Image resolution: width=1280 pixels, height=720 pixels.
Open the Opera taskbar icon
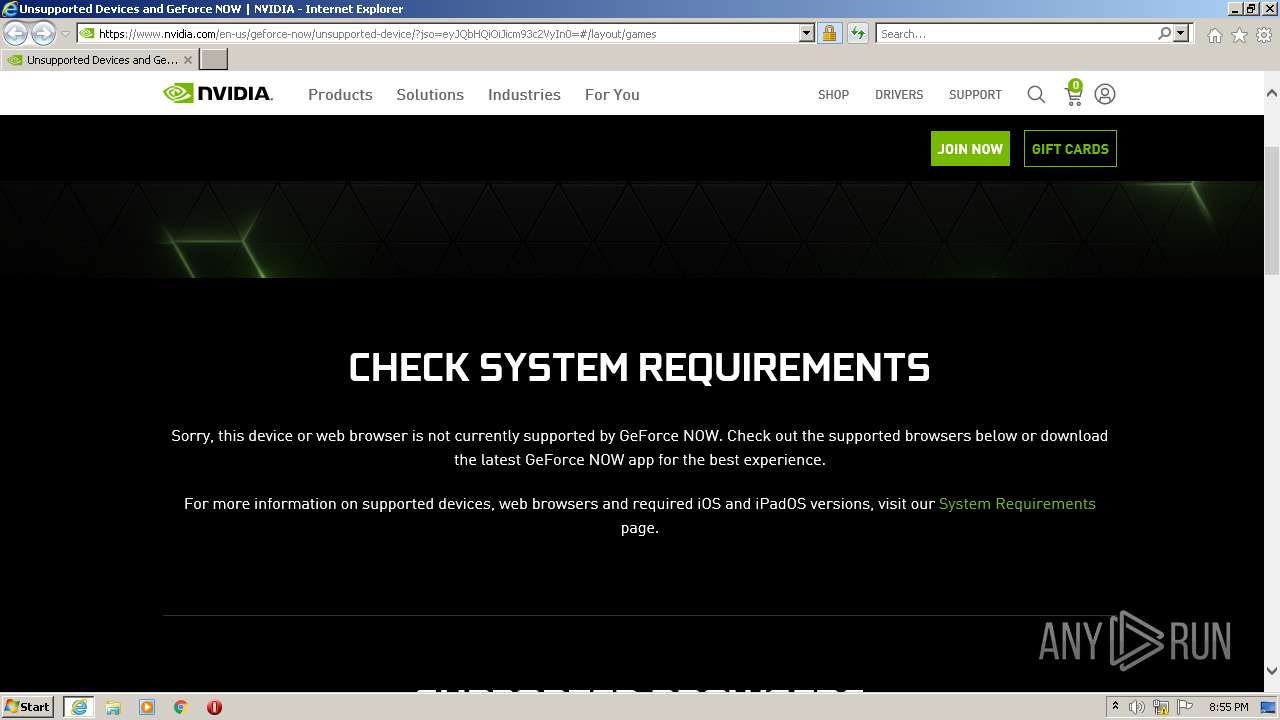[x=214, y=707]
